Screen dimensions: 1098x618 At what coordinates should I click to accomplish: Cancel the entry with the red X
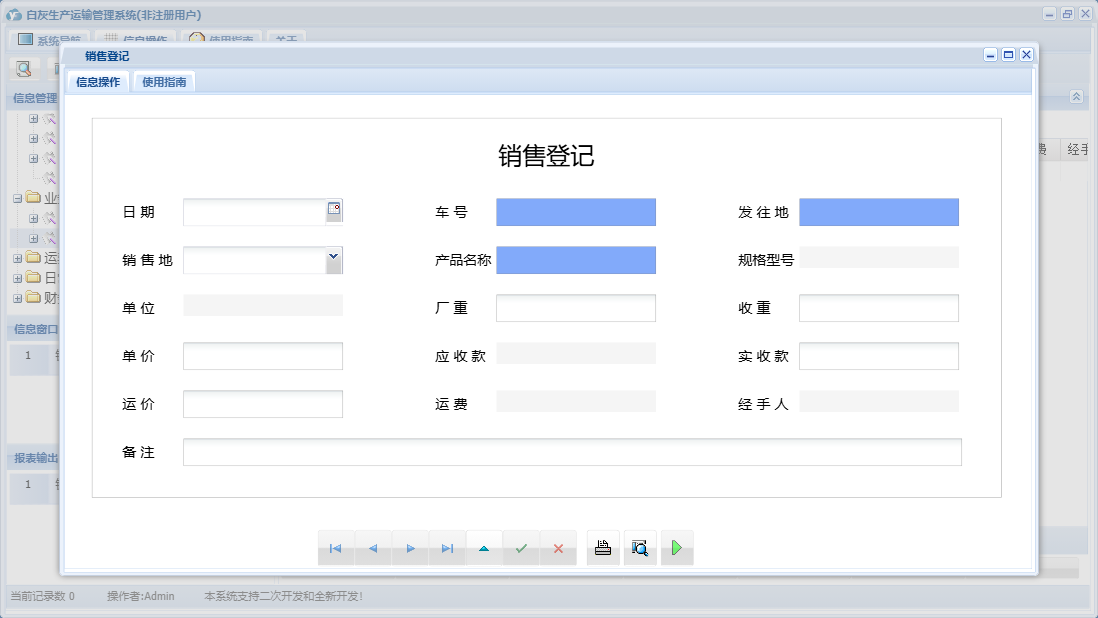(558, 547)
